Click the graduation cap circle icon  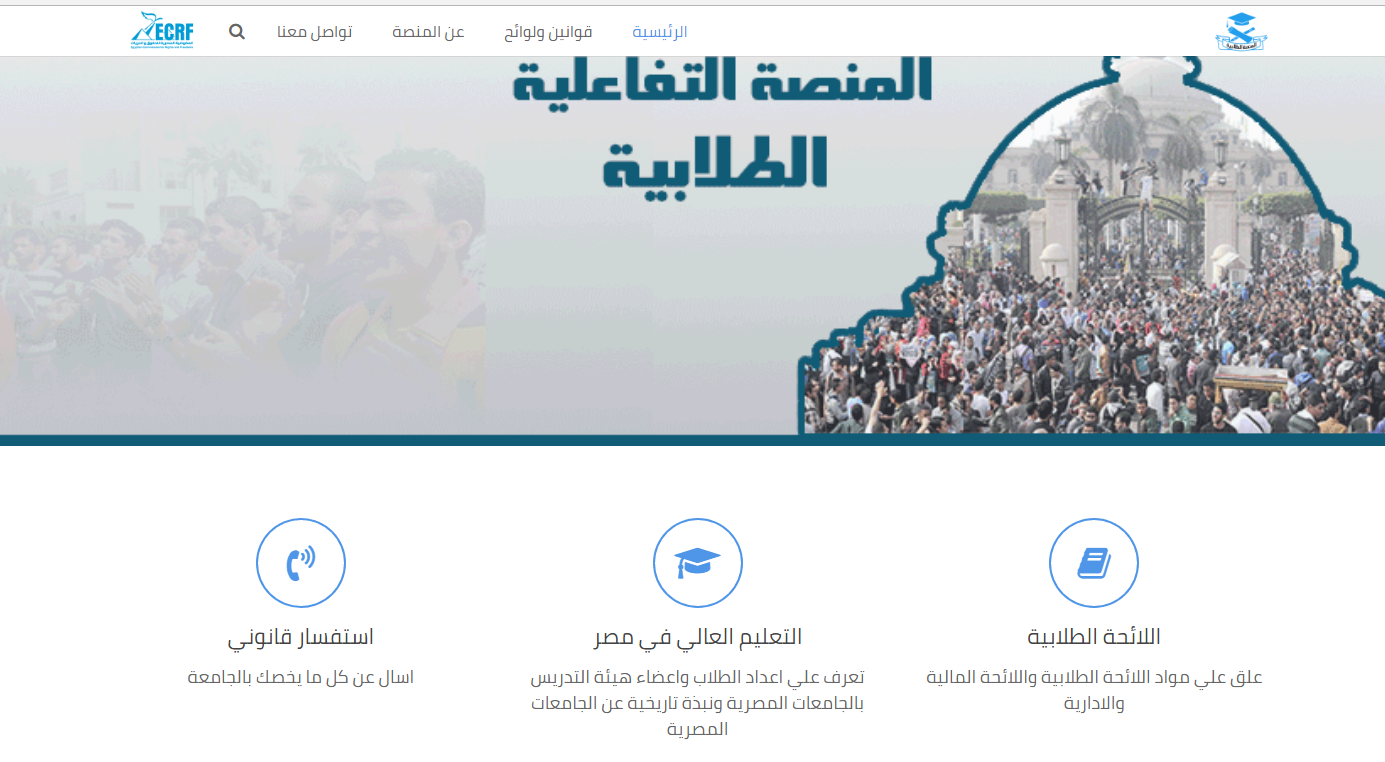tap(697, 563)
